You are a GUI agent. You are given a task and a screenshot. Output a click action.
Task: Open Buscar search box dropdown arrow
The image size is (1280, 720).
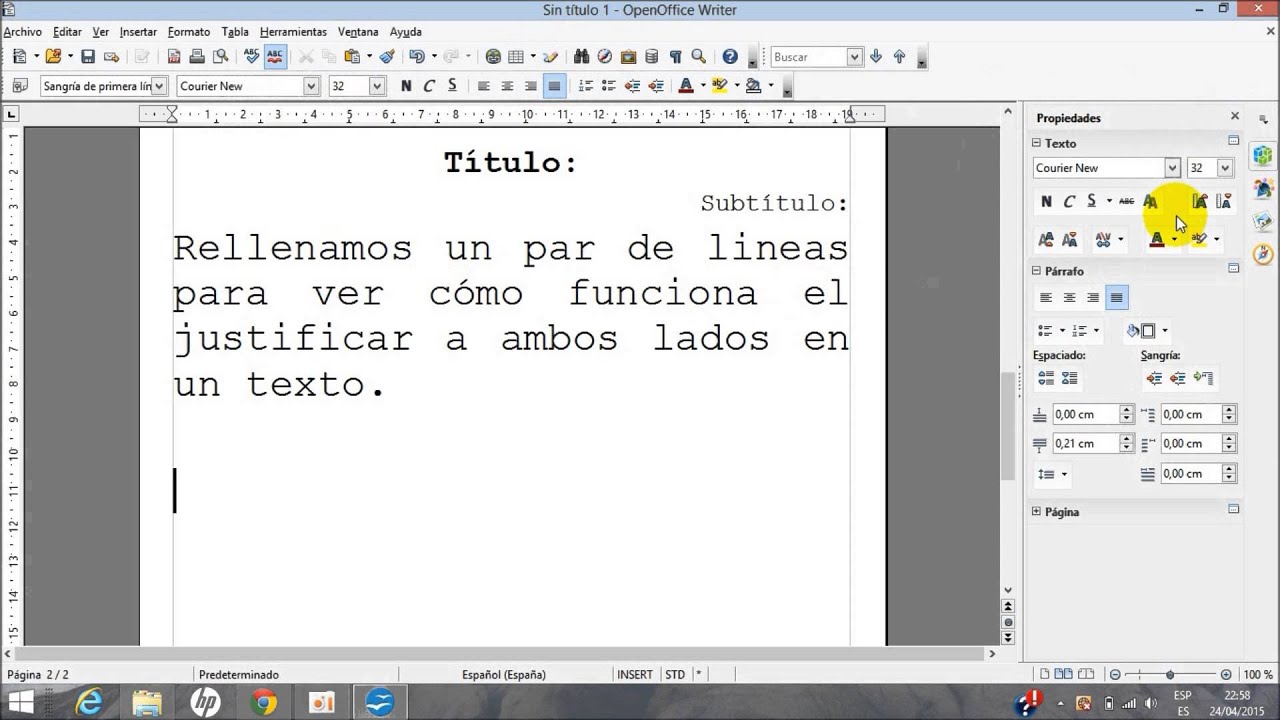coord(855,57)
